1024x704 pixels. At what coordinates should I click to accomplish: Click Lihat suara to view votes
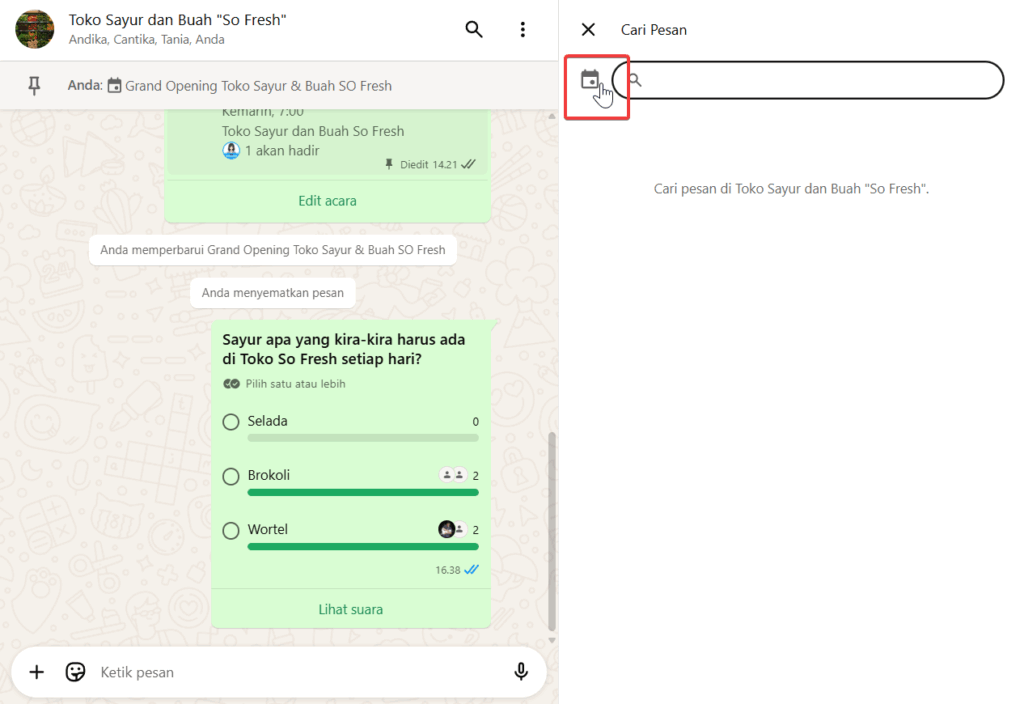click(x=350, y=609)
